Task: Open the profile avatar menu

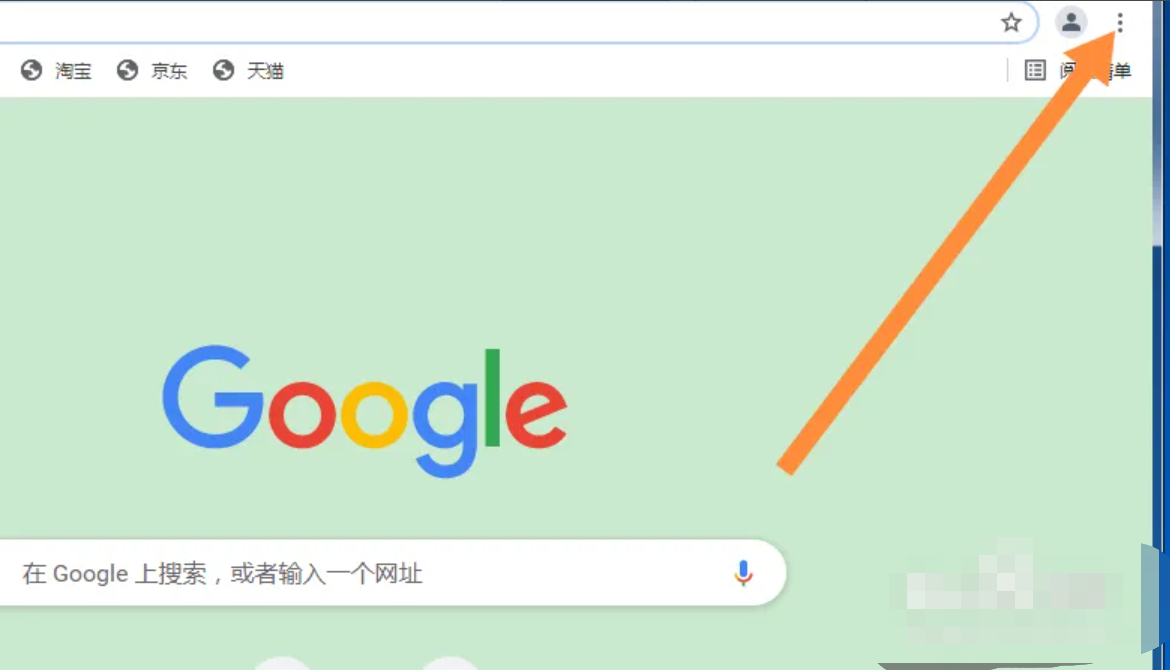Action: click(x=1071, y=22)
